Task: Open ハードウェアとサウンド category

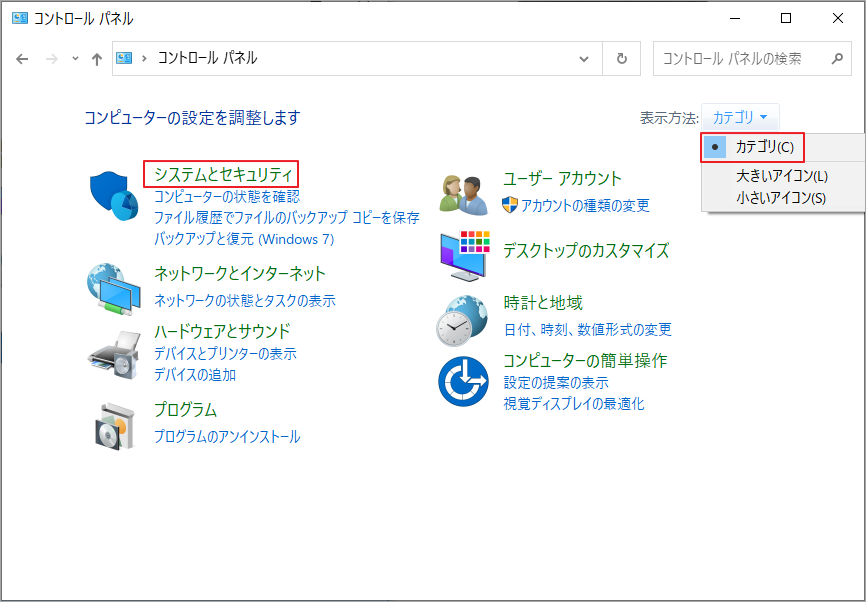Action: click(222, 331)
